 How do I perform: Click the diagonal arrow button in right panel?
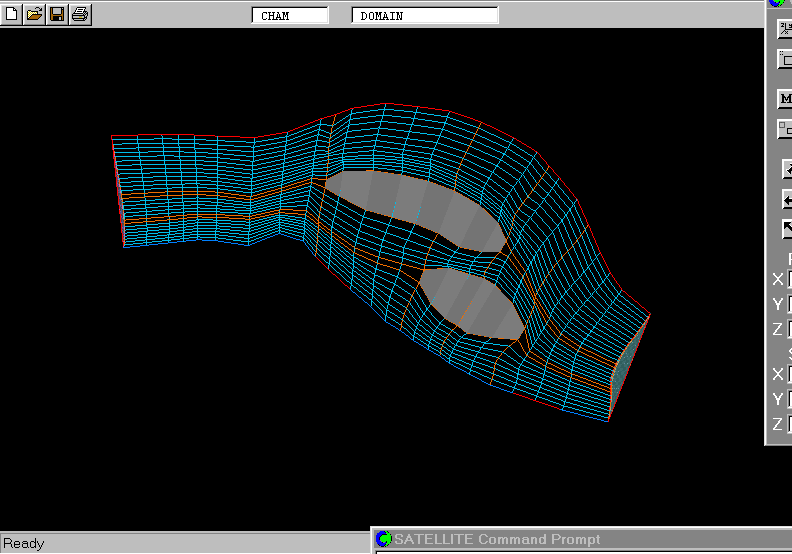coord(786,229)
